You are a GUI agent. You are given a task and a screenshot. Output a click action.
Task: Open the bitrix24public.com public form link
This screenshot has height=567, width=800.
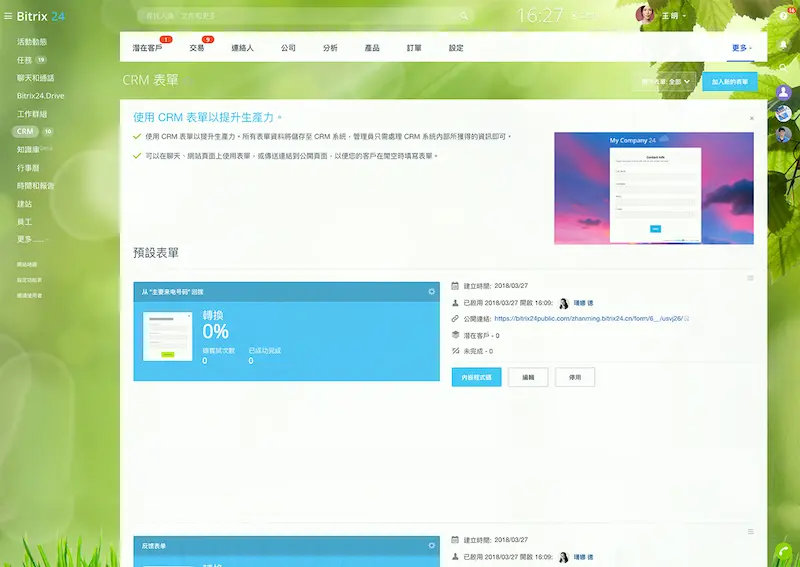(x=588, y=318)
